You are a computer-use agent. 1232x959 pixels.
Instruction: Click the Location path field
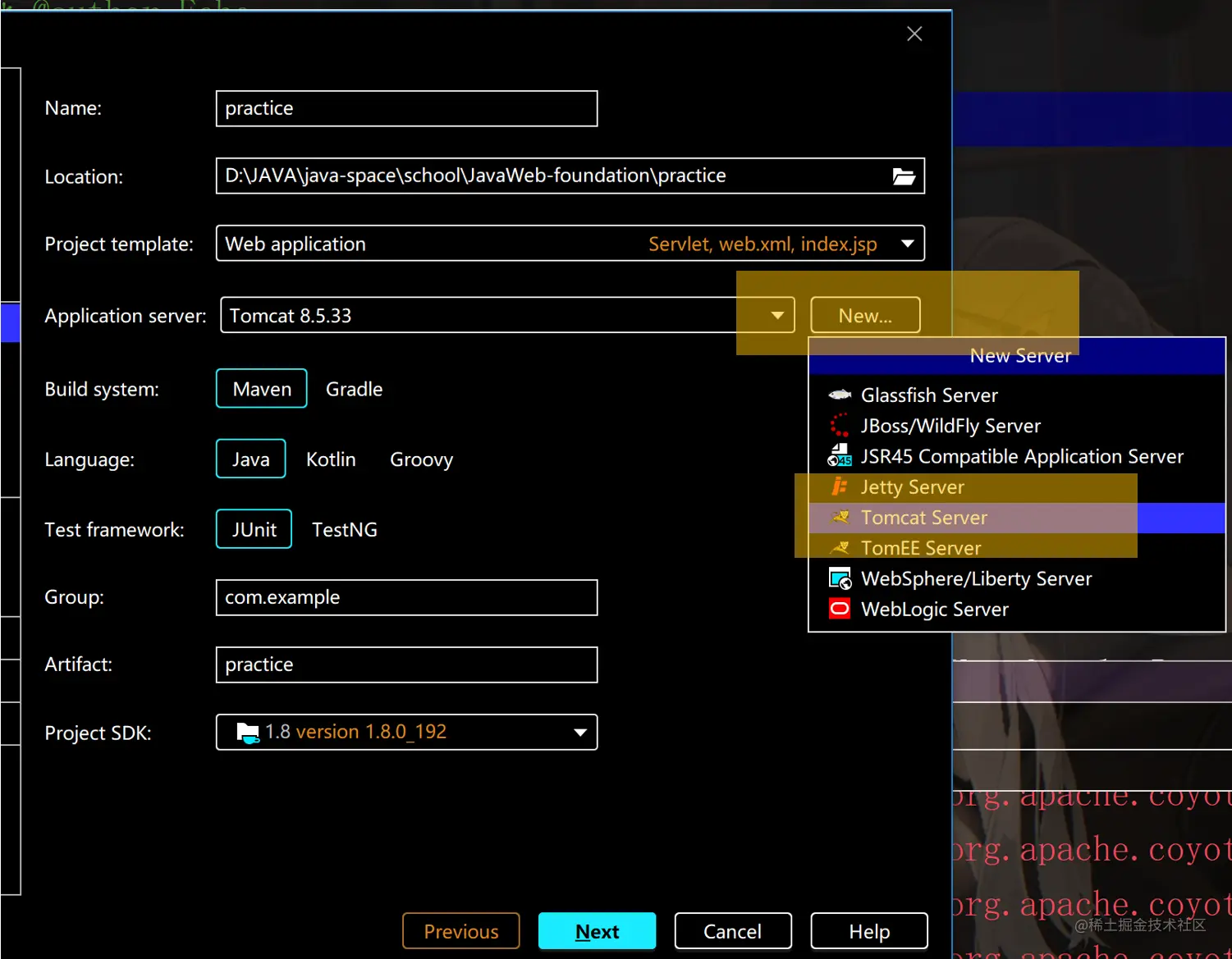(570, 176)
